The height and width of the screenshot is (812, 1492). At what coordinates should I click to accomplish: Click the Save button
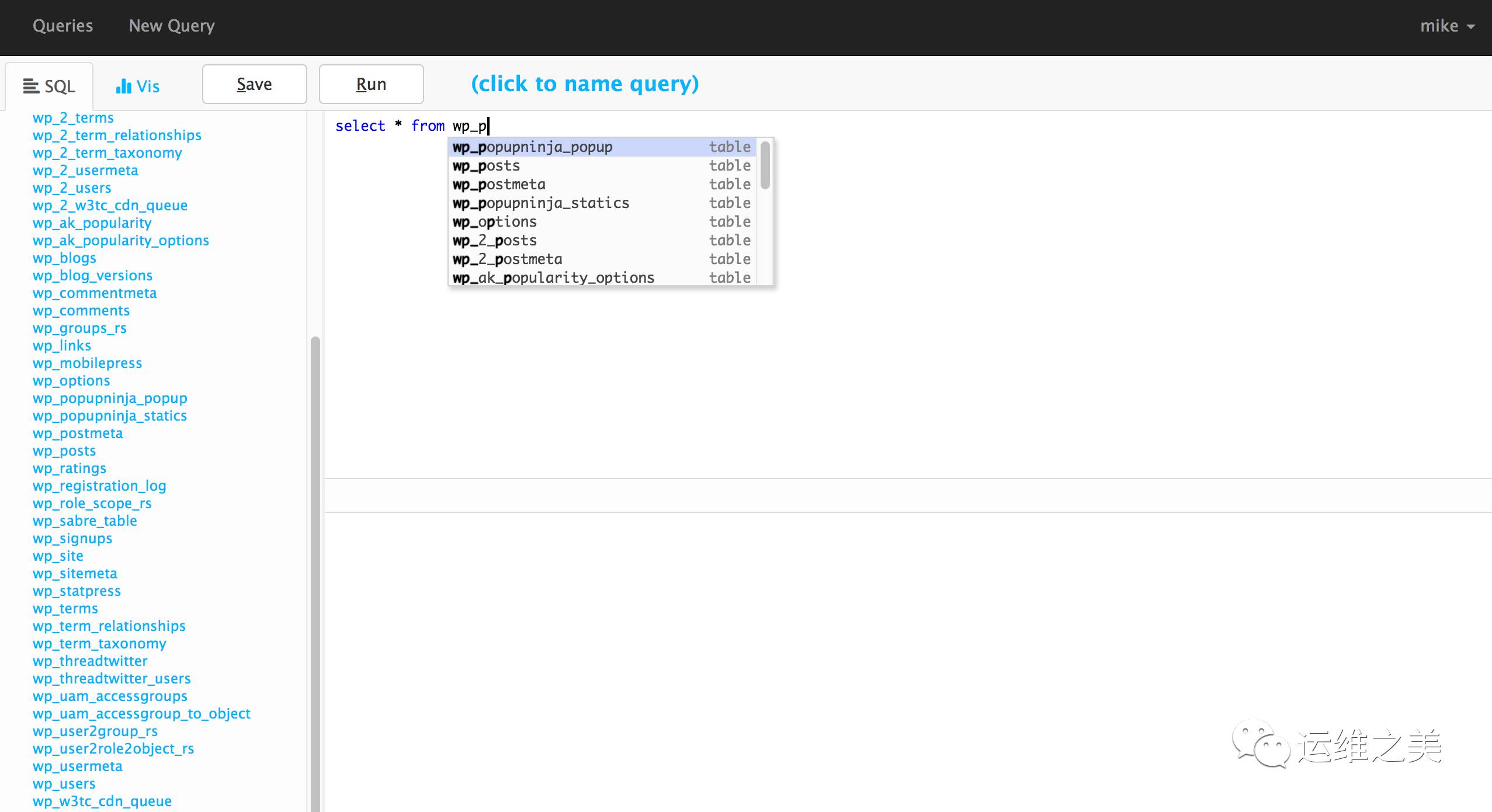click(254, 84)
